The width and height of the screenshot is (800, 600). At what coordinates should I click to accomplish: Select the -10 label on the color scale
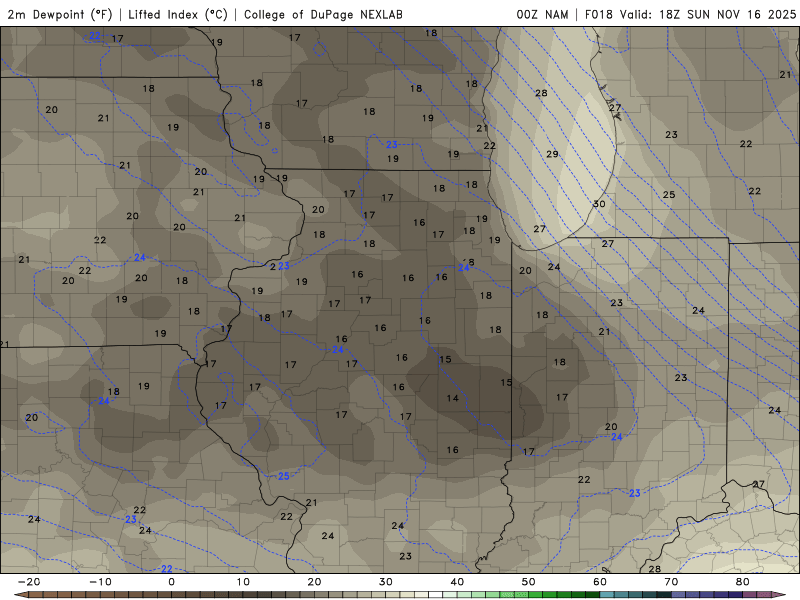pyautogui.click(x=100, y=582)
